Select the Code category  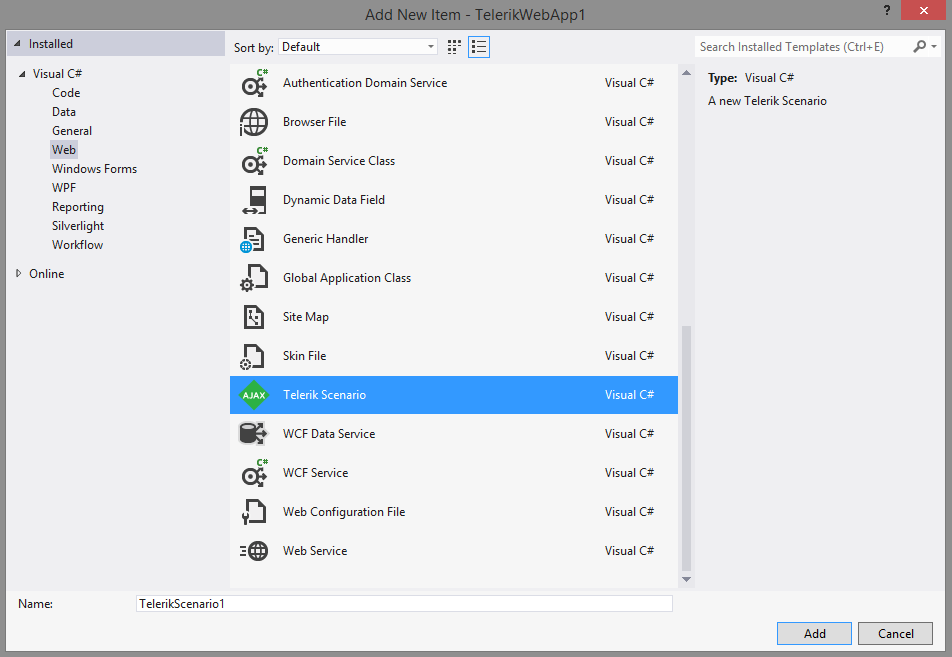tap(66, 93)
